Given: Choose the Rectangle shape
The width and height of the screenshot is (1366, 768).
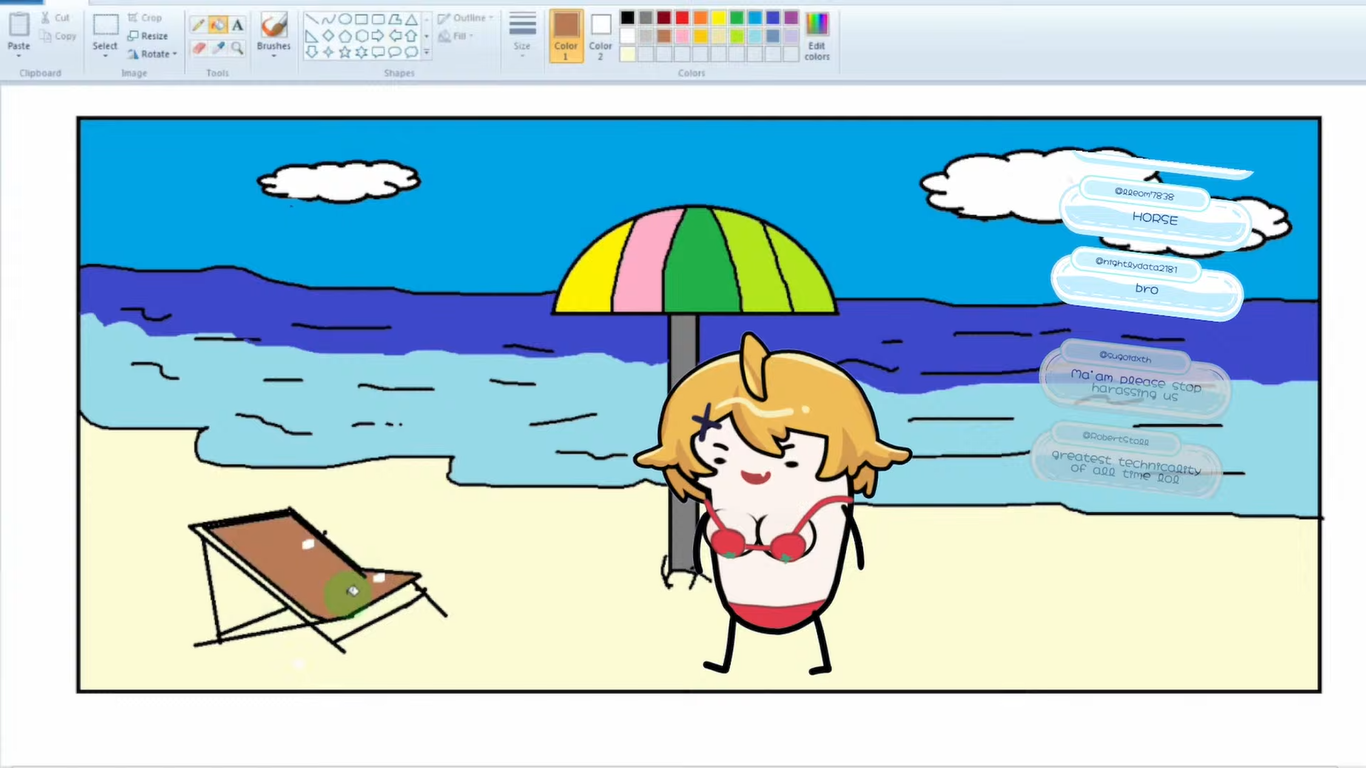Looking at the screenshot, I should (361, 19).
